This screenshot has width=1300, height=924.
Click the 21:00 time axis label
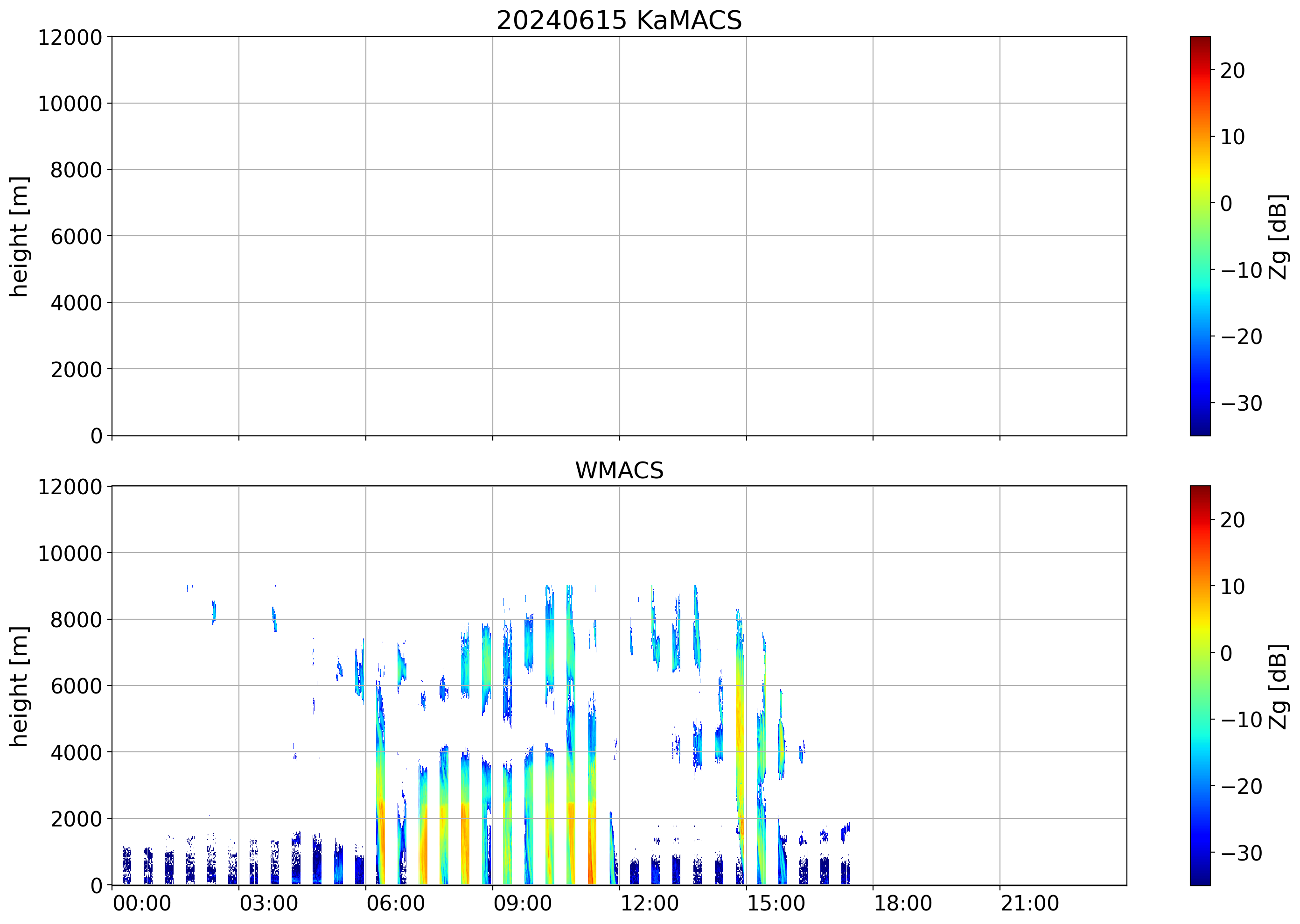click(x=1030, y=903)
